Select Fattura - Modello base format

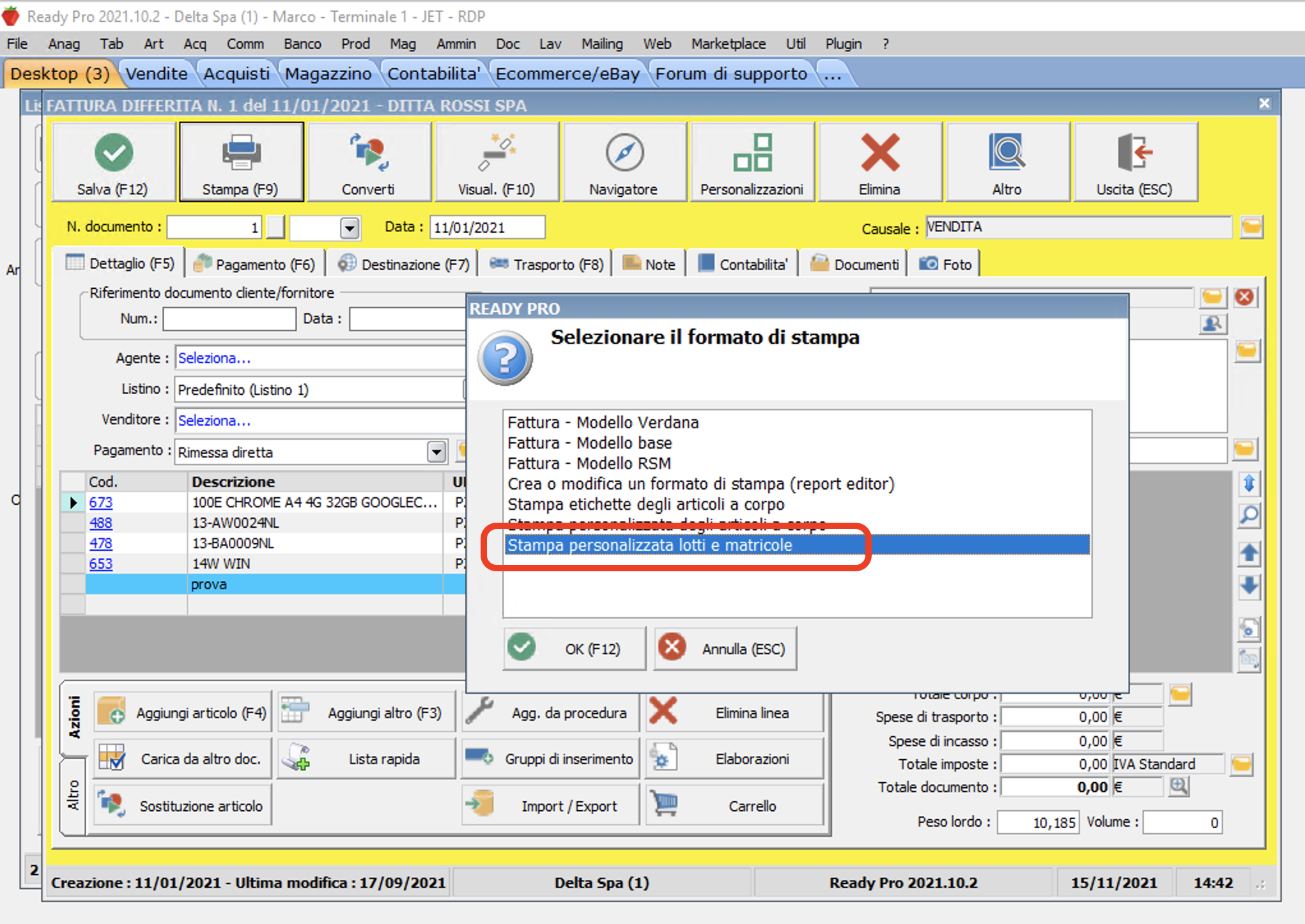796,443
